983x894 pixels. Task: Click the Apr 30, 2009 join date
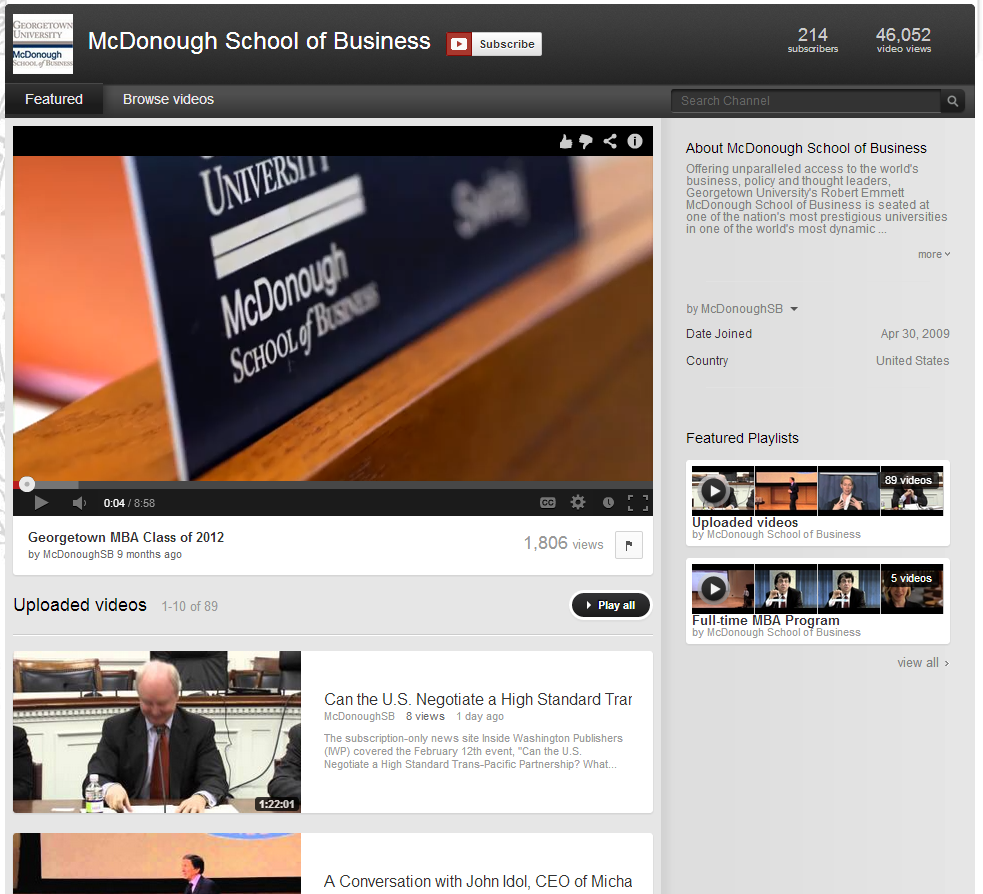point(915,334)
